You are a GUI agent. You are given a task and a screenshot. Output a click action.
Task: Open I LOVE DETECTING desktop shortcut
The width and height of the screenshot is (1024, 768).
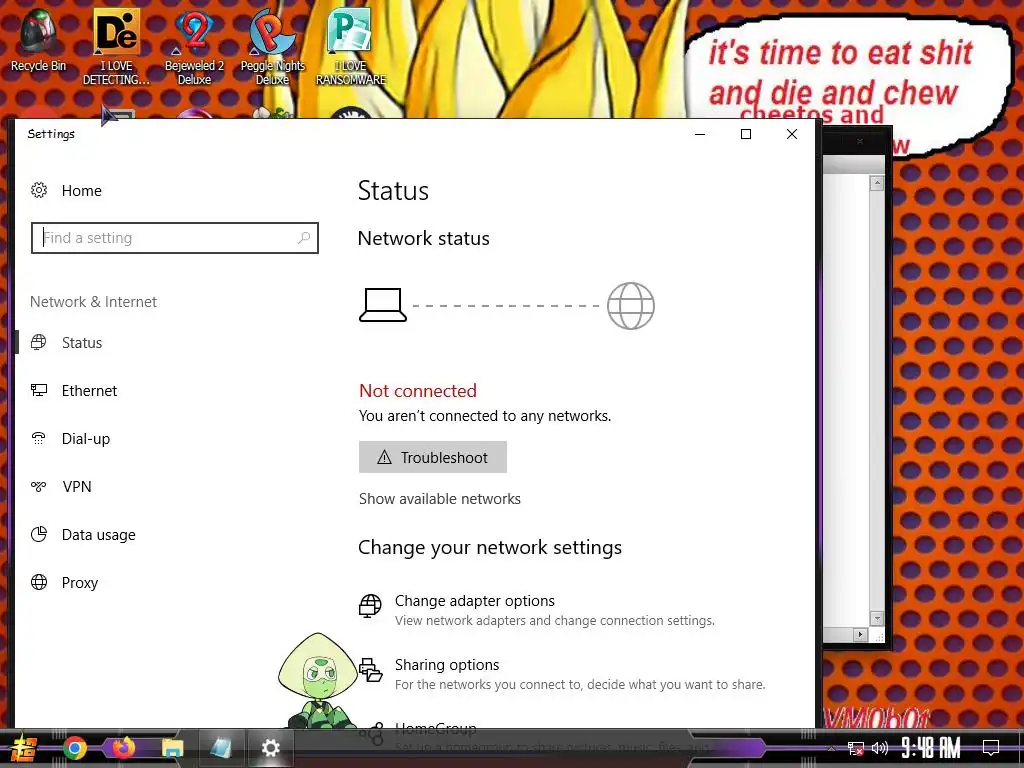coord(116,47)
